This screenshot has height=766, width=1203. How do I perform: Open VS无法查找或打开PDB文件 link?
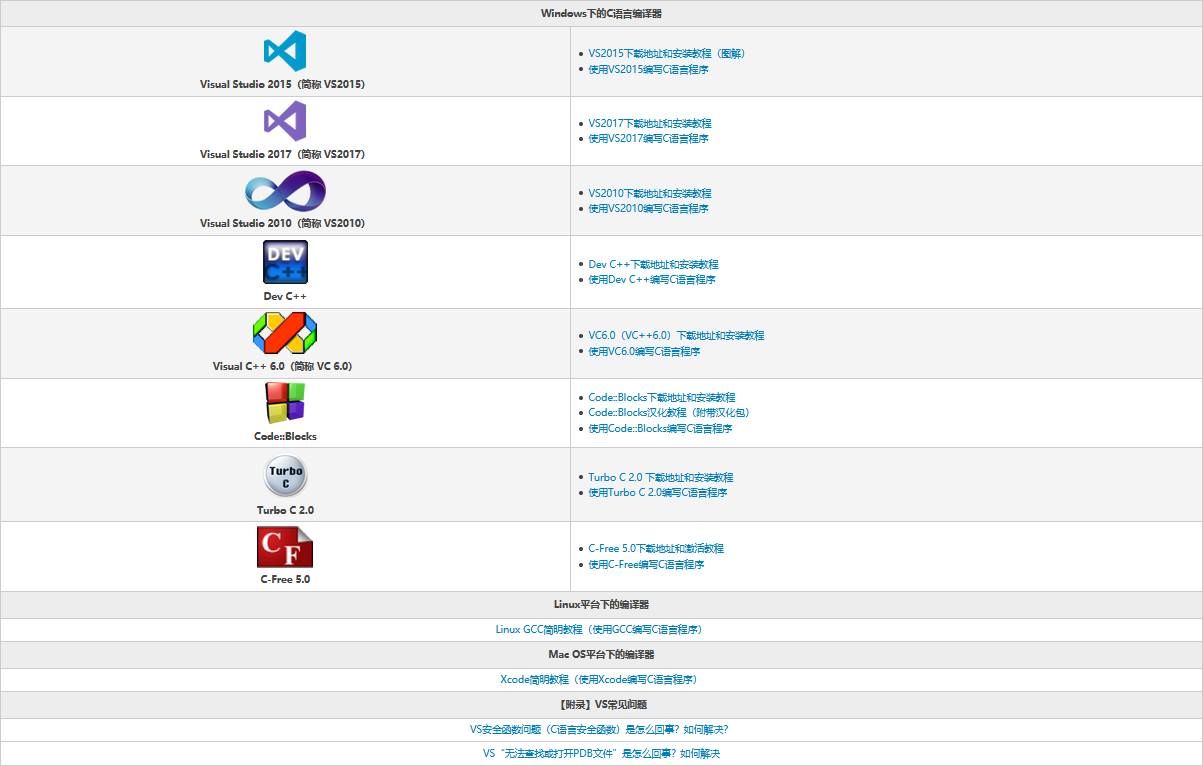tap(601, 753)
